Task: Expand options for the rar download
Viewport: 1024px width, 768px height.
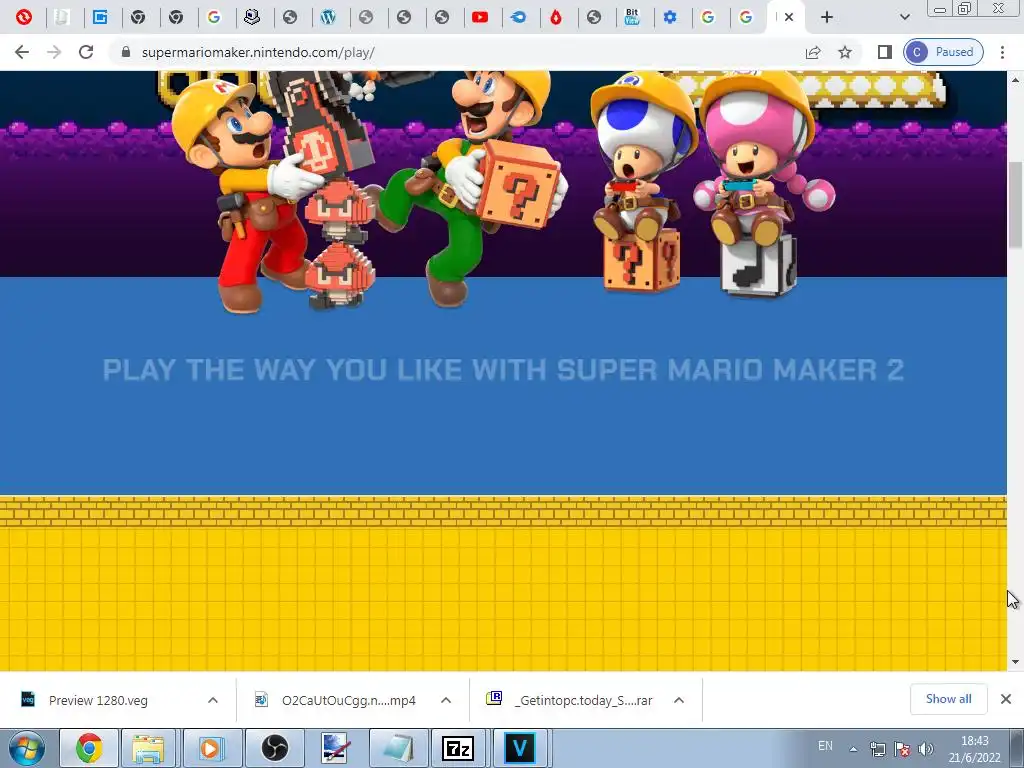Action: [x=679, y=700]
